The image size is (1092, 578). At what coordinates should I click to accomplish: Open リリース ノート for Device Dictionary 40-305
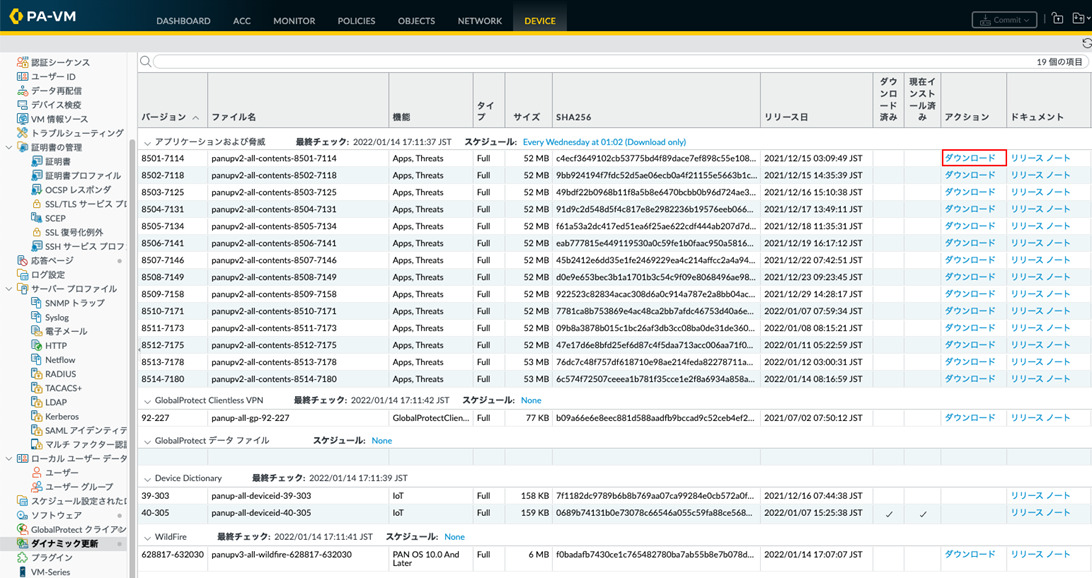click(x=1040, y=513)
